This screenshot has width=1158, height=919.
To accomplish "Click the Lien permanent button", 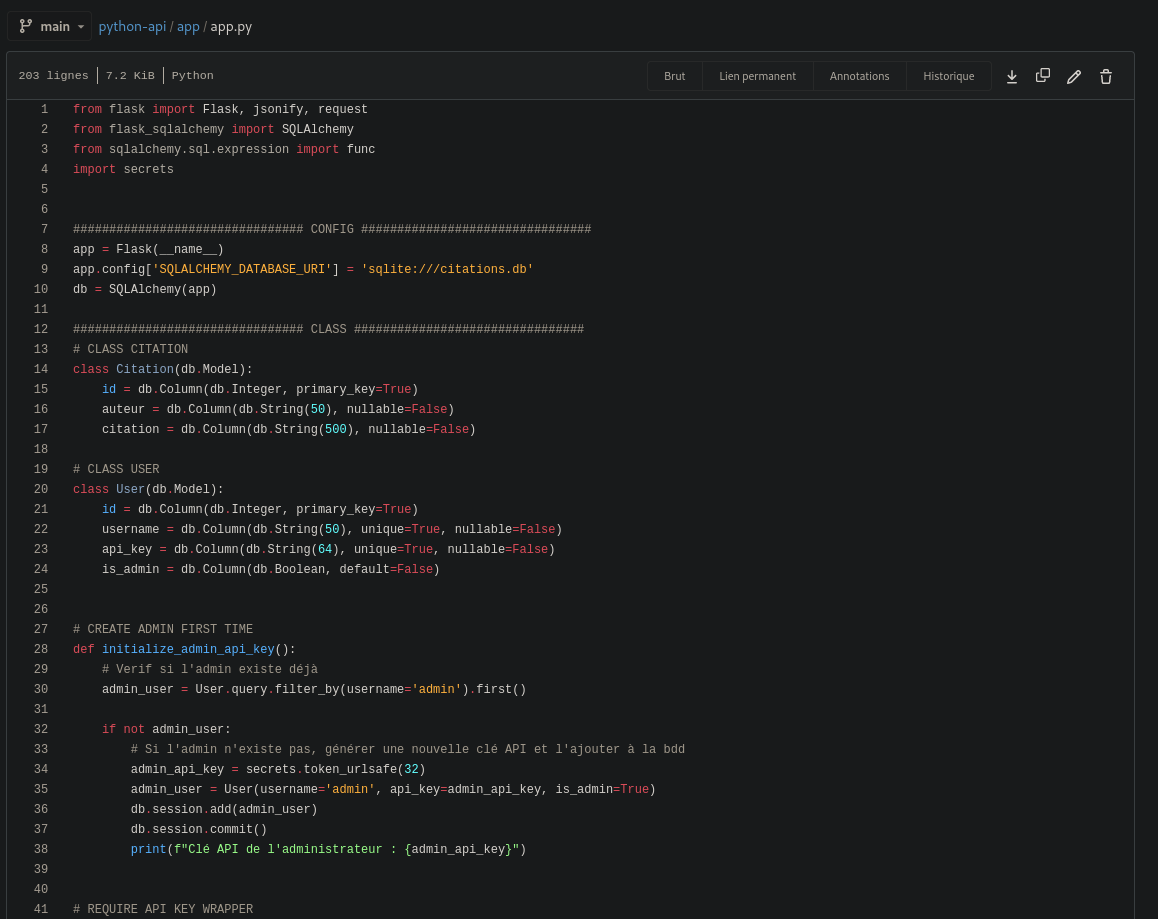I will pyautogui.click(x=757, y=76).
